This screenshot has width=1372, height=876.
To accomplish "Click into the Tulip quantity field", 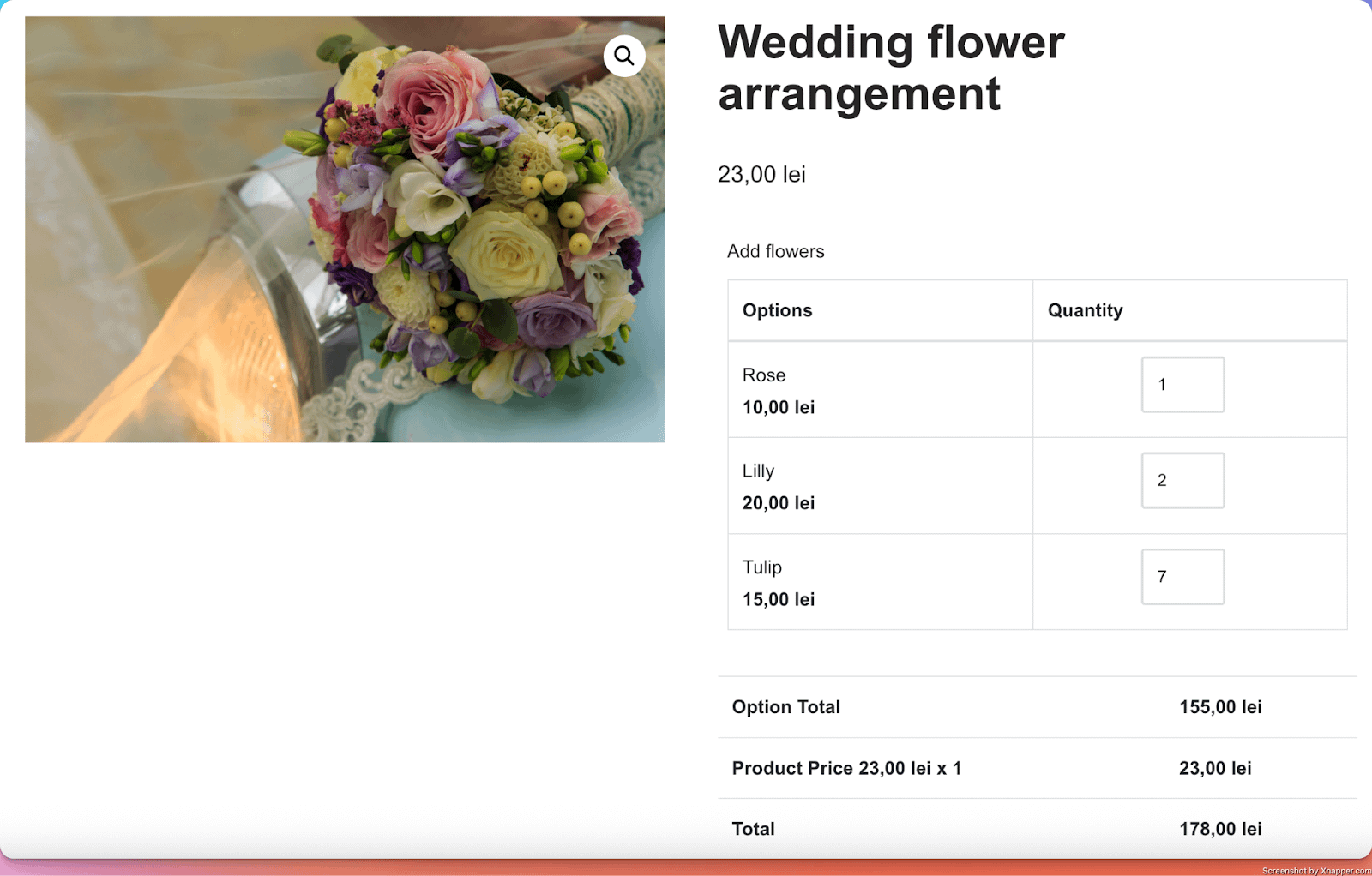I will (1182, 577).
